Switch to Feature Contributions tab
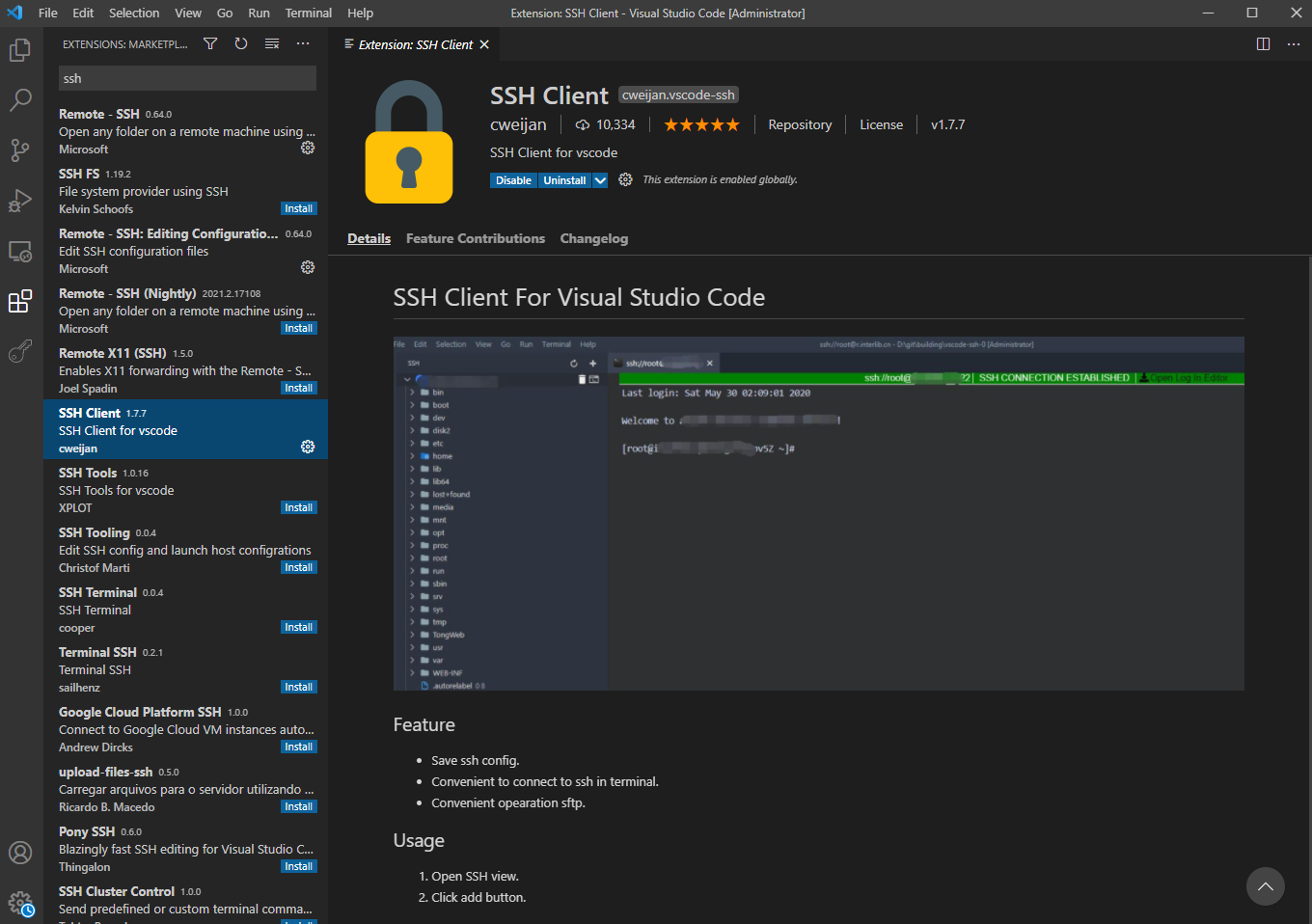1312x924 pixels. pos(476,238)
